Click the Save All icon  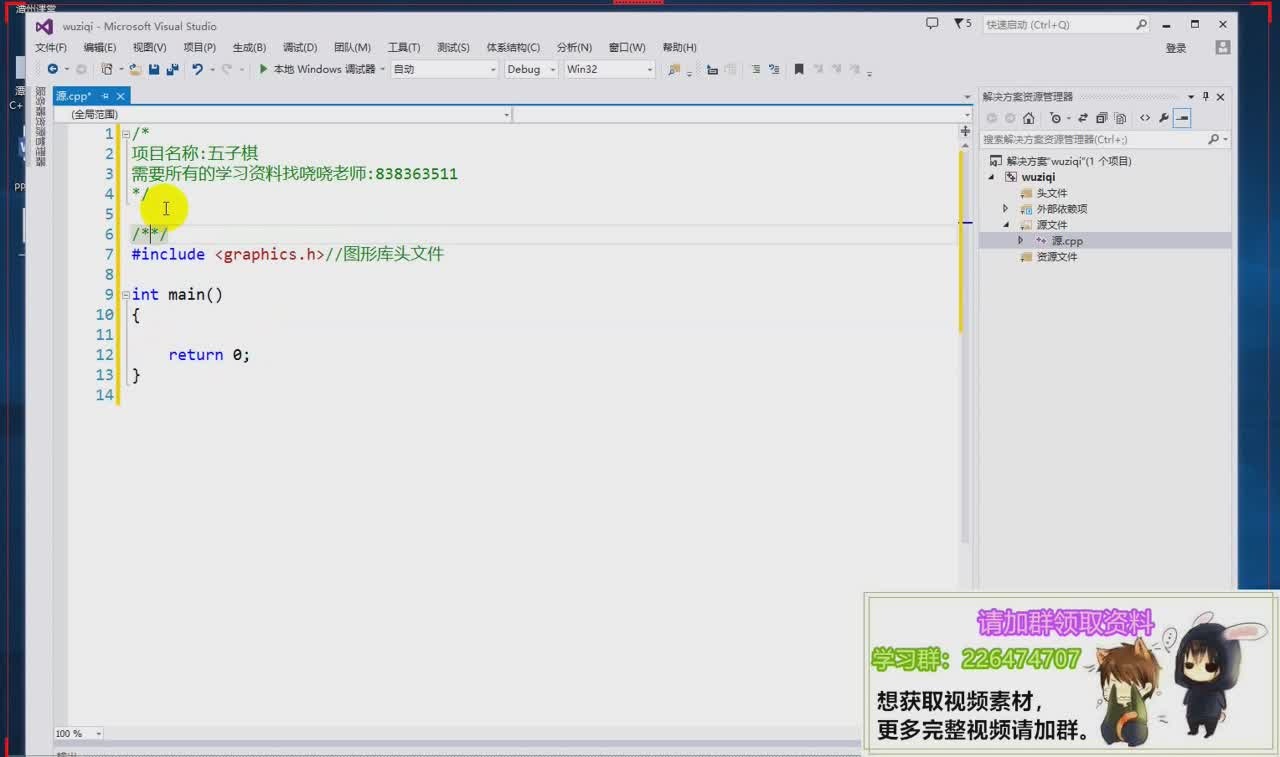click(172, 69)
